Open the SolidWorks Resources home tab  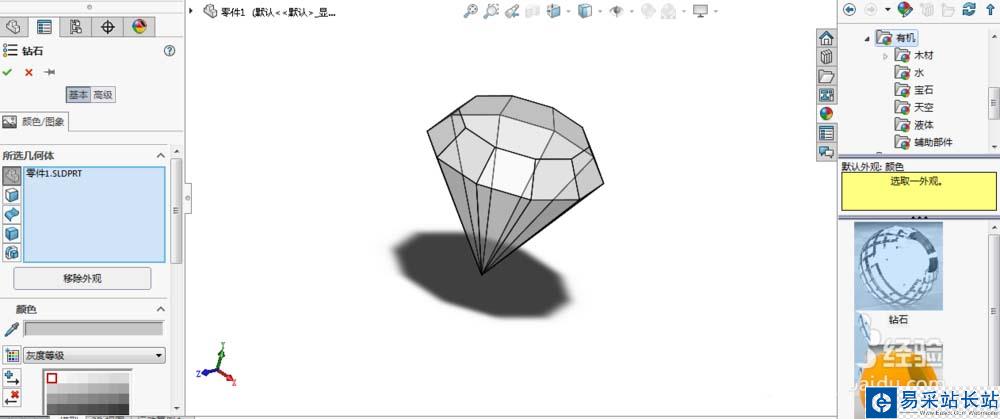(x=827, y=38)
